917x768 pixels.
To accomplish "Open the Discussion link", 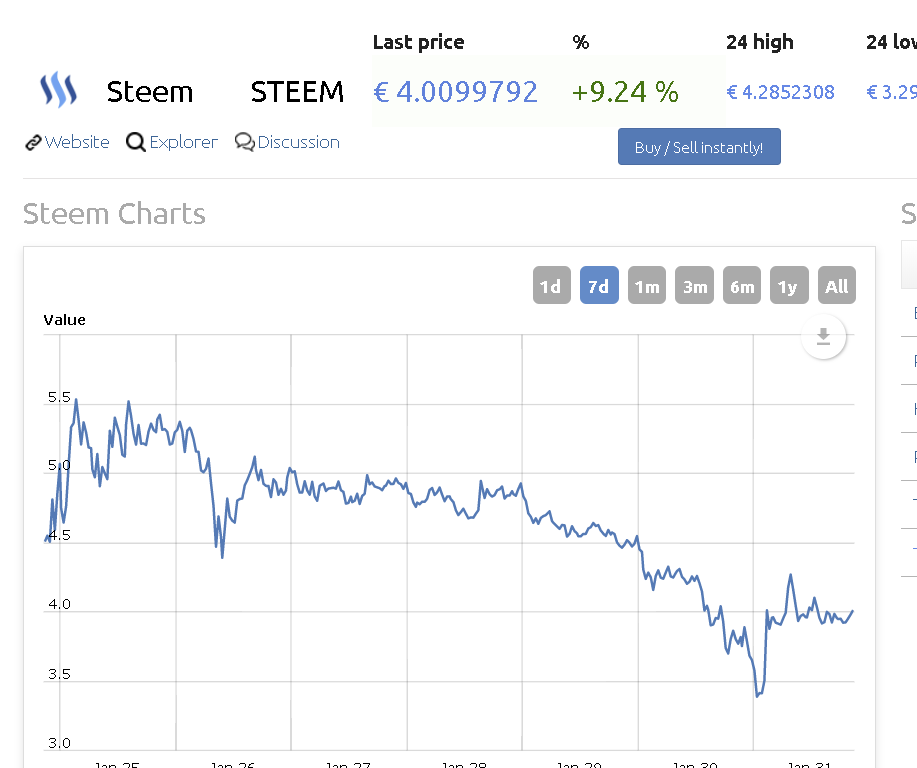I will click(x=298, y=142).
